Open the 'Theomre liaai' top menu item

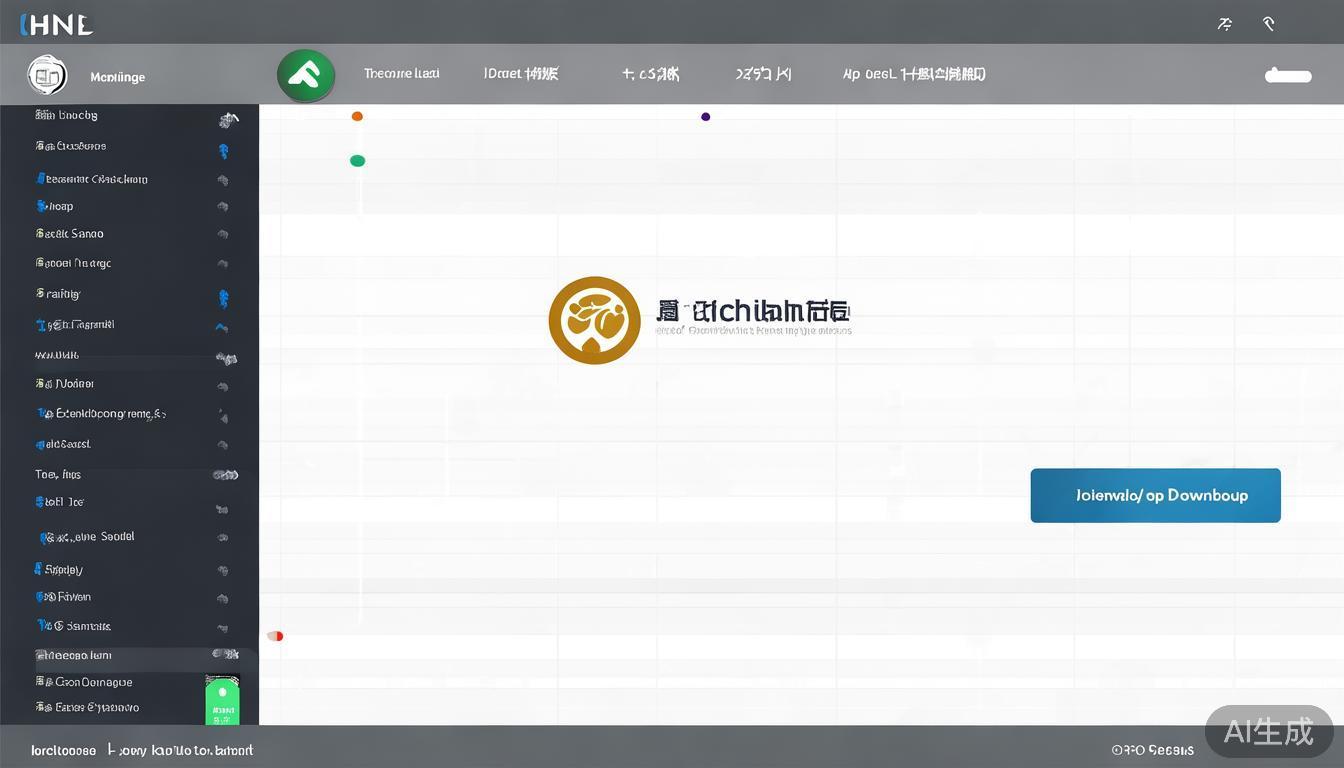coord(401,74)
